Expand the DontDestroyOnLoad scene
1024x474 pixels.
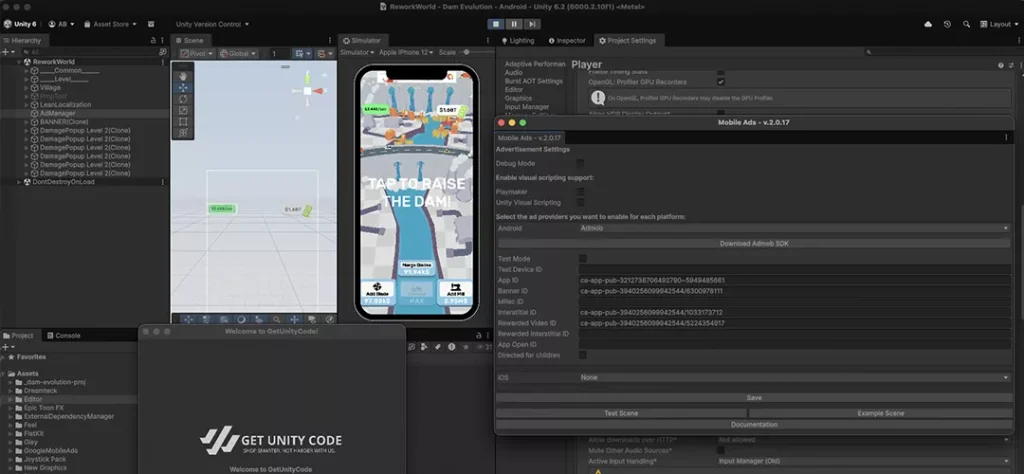(x=19, y=182)
